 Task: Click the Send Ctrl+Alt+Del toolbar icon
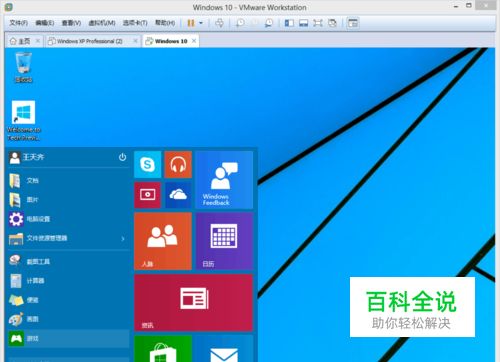[219, 23]
